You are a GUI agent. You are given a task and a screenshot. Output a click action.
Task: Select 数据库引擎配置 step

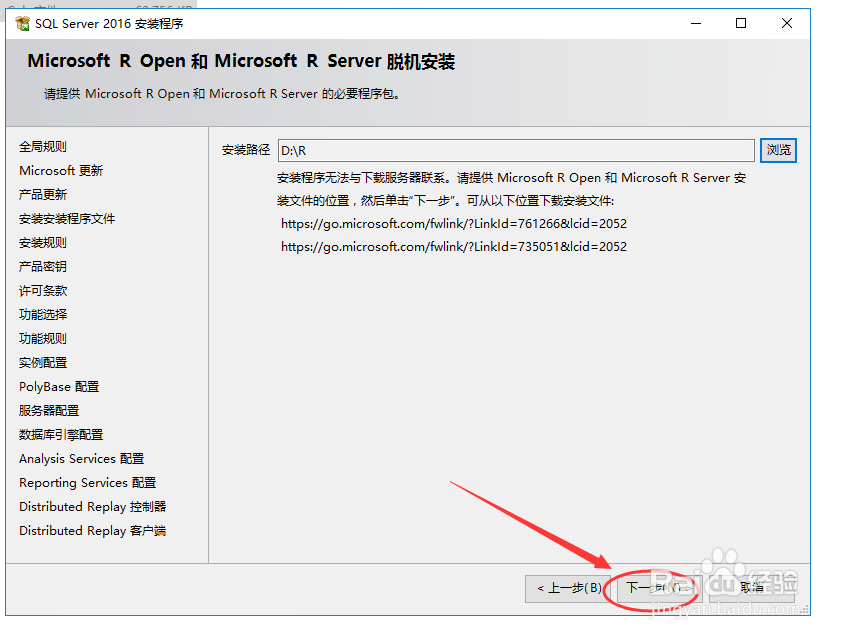pos(61,435)
